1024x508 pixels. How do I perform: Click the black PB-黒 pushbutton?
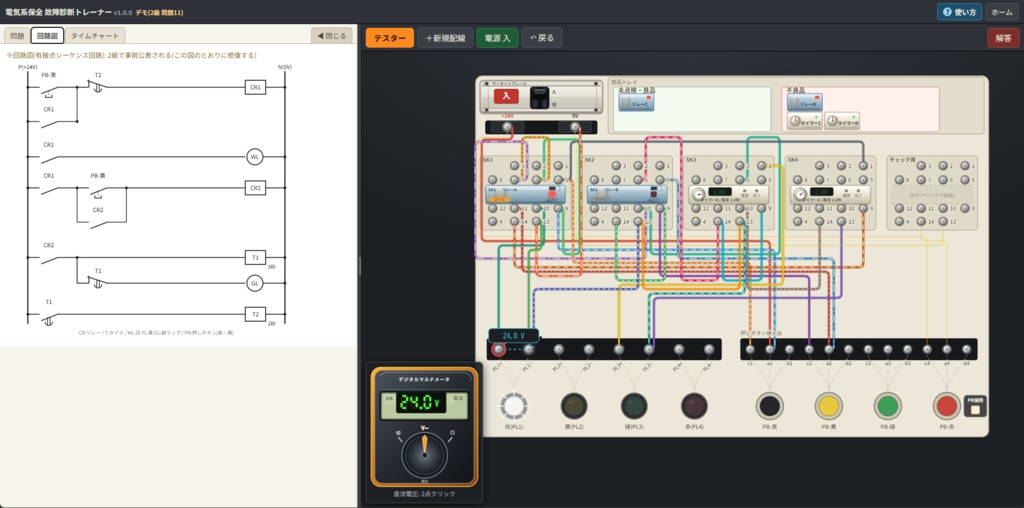point(769,405)
